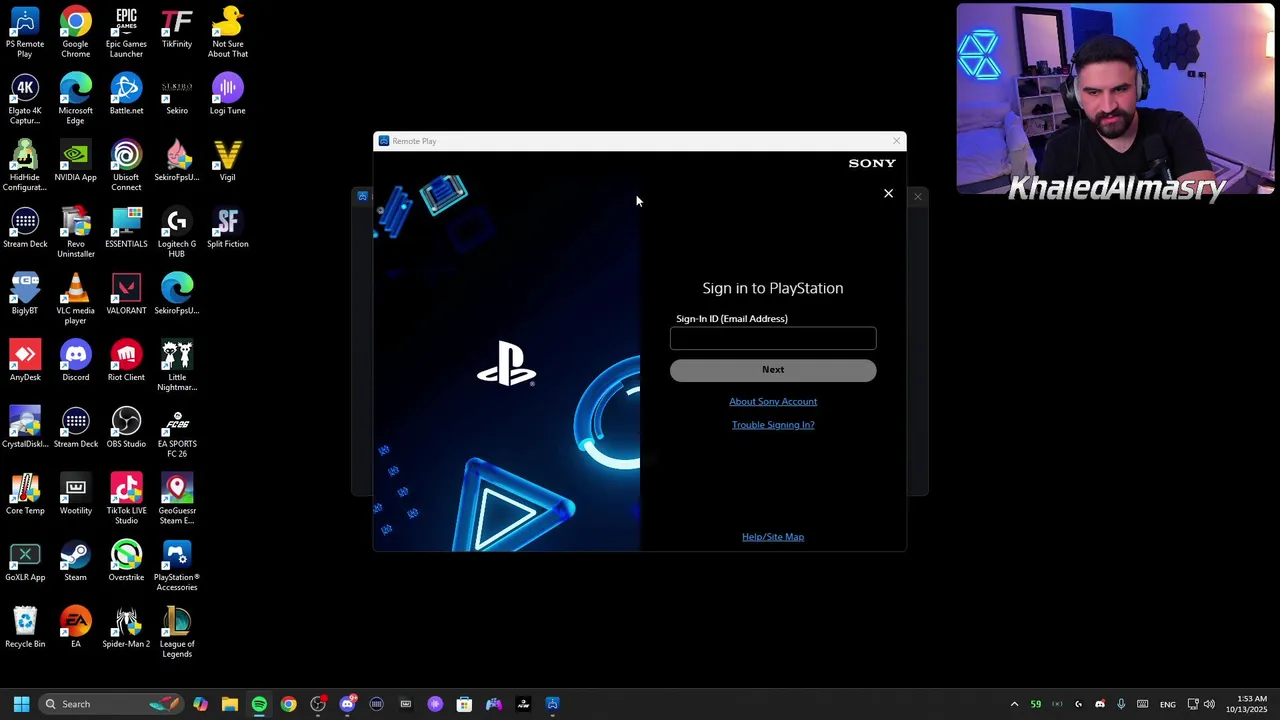1280x720 pixels.
Task: Expand the hidden system tray icons
Action: (1014, 704)
